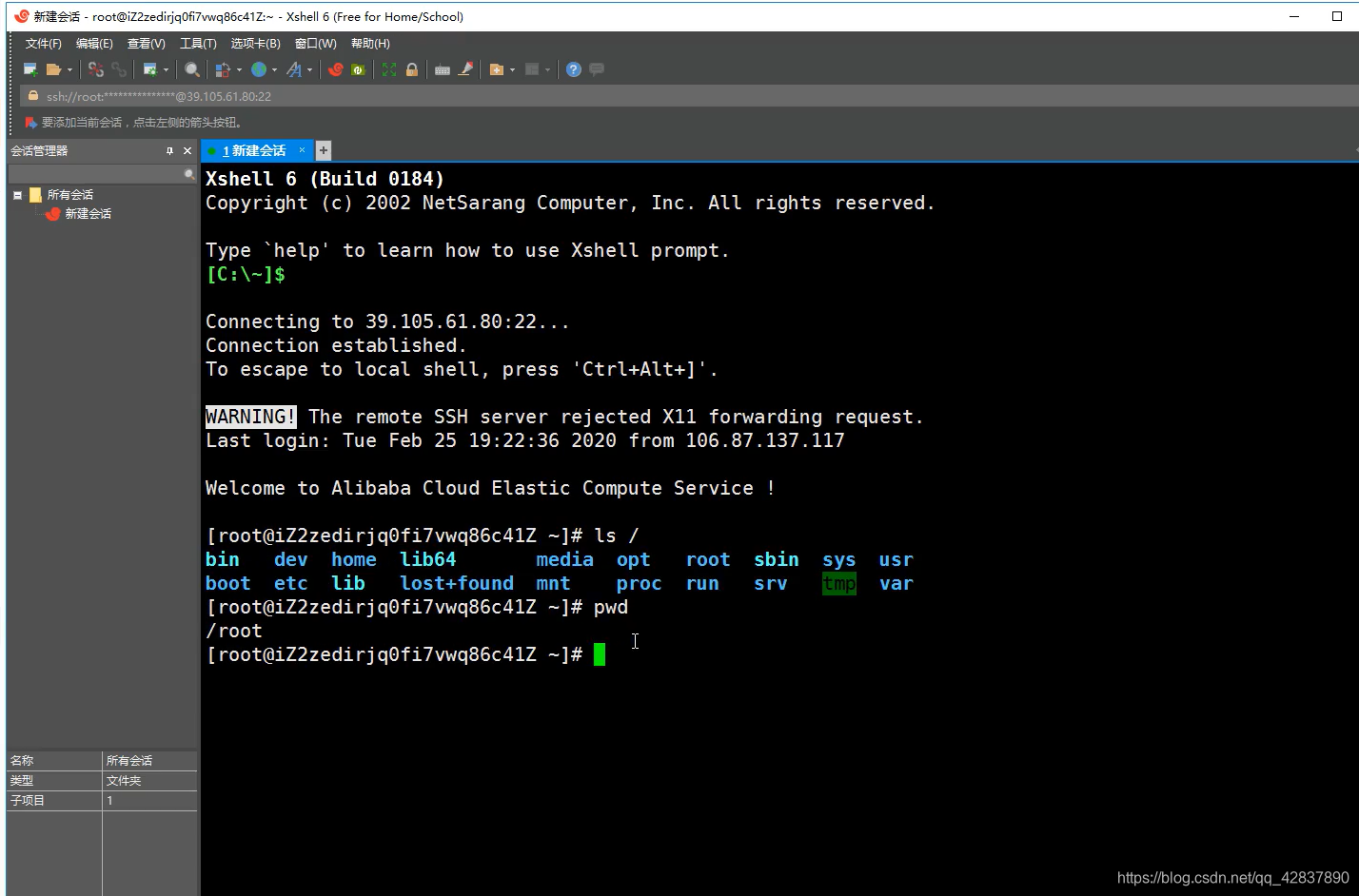
Task: Expand the Properties icon dropdown arrow
Action: pyautogui.click(x=166, y=69)
